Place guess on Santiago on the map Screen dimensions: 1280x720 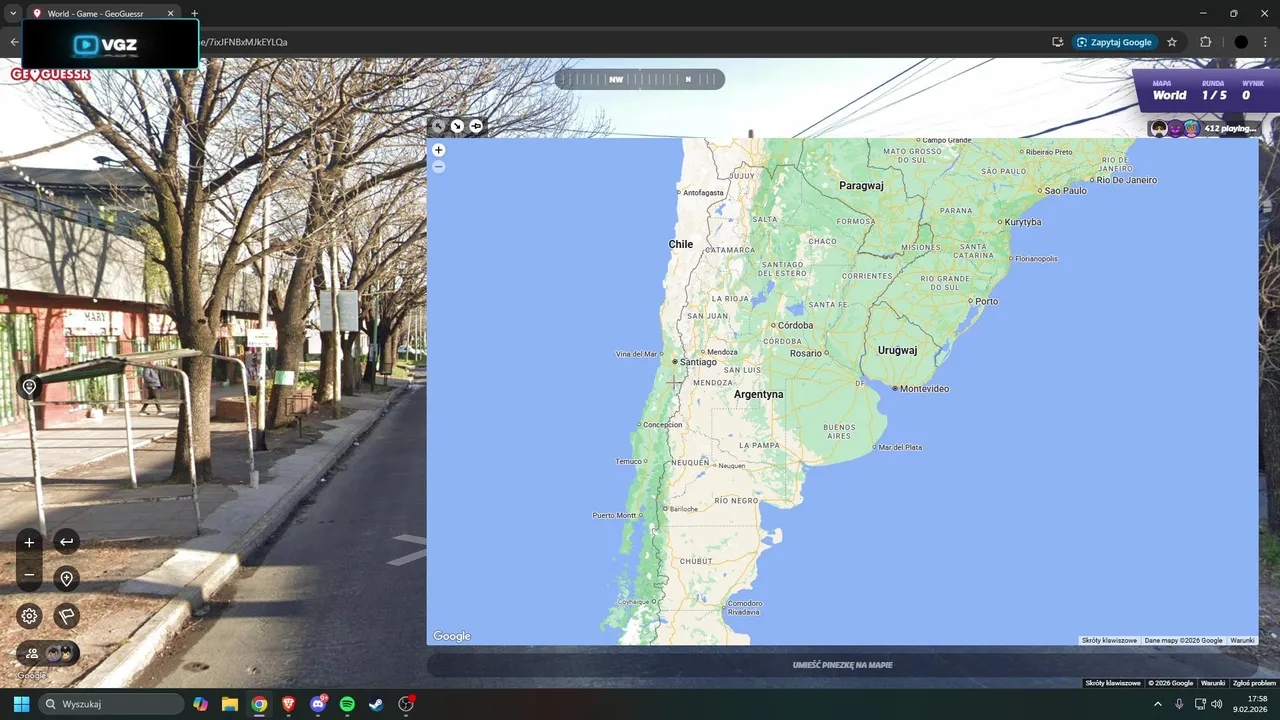676,362
